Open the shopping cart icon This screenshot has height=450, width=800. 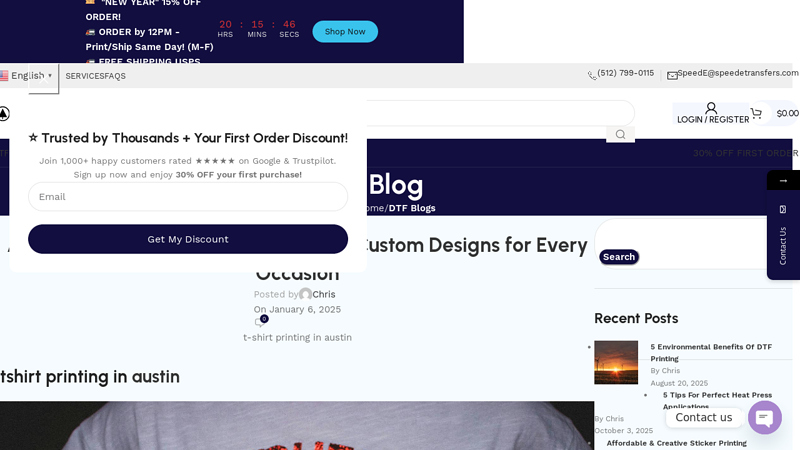click(x=756, y=113)
